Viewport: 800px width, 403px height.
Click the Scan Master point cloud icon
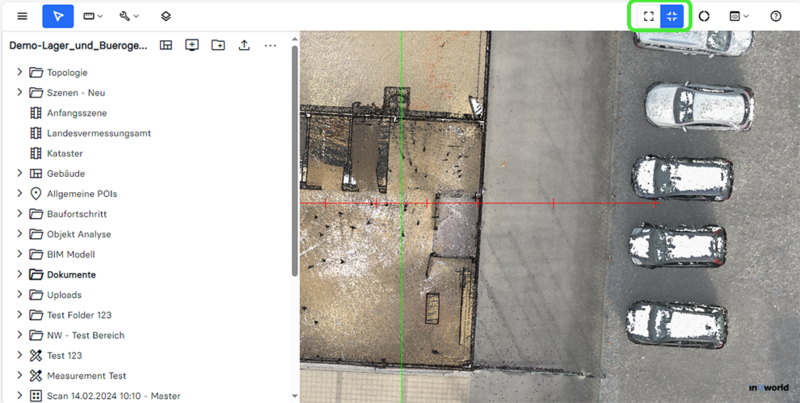click(36, 396)
